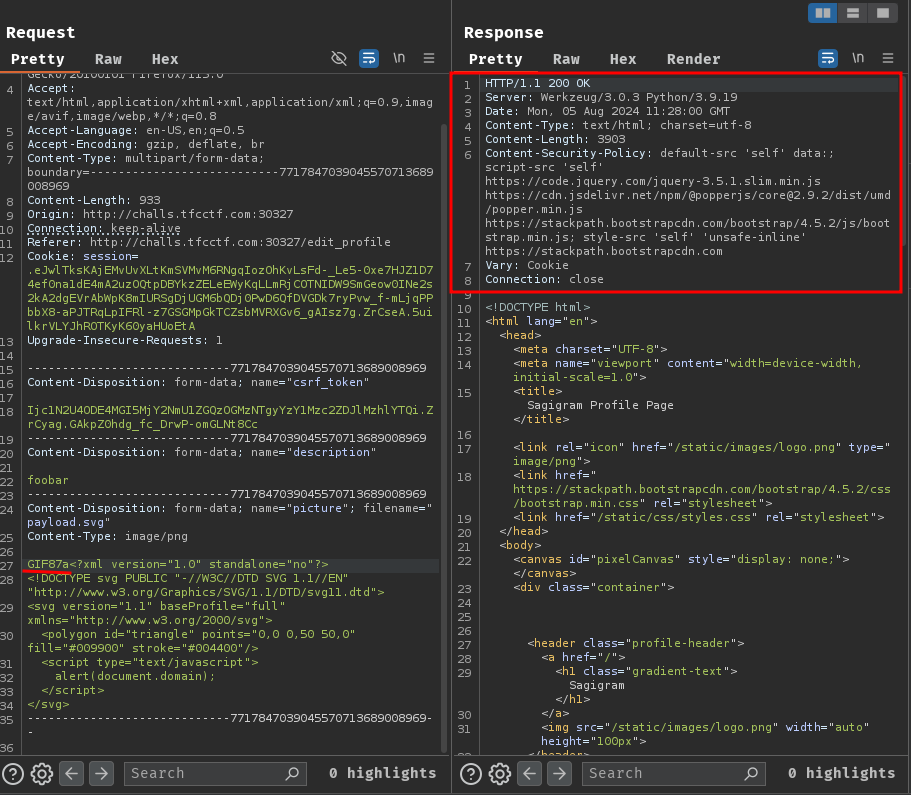Click magnifier icon in Response search box
Viewport: 911px width, 795px height.
tap(751, 773)
